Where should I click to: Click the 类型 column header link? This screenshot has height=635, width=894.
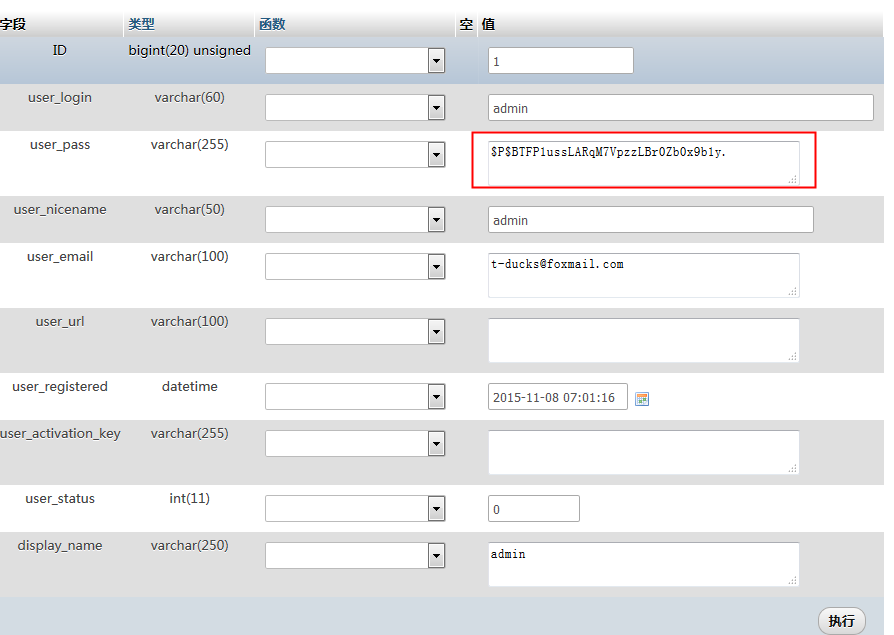tap(141, 24)
